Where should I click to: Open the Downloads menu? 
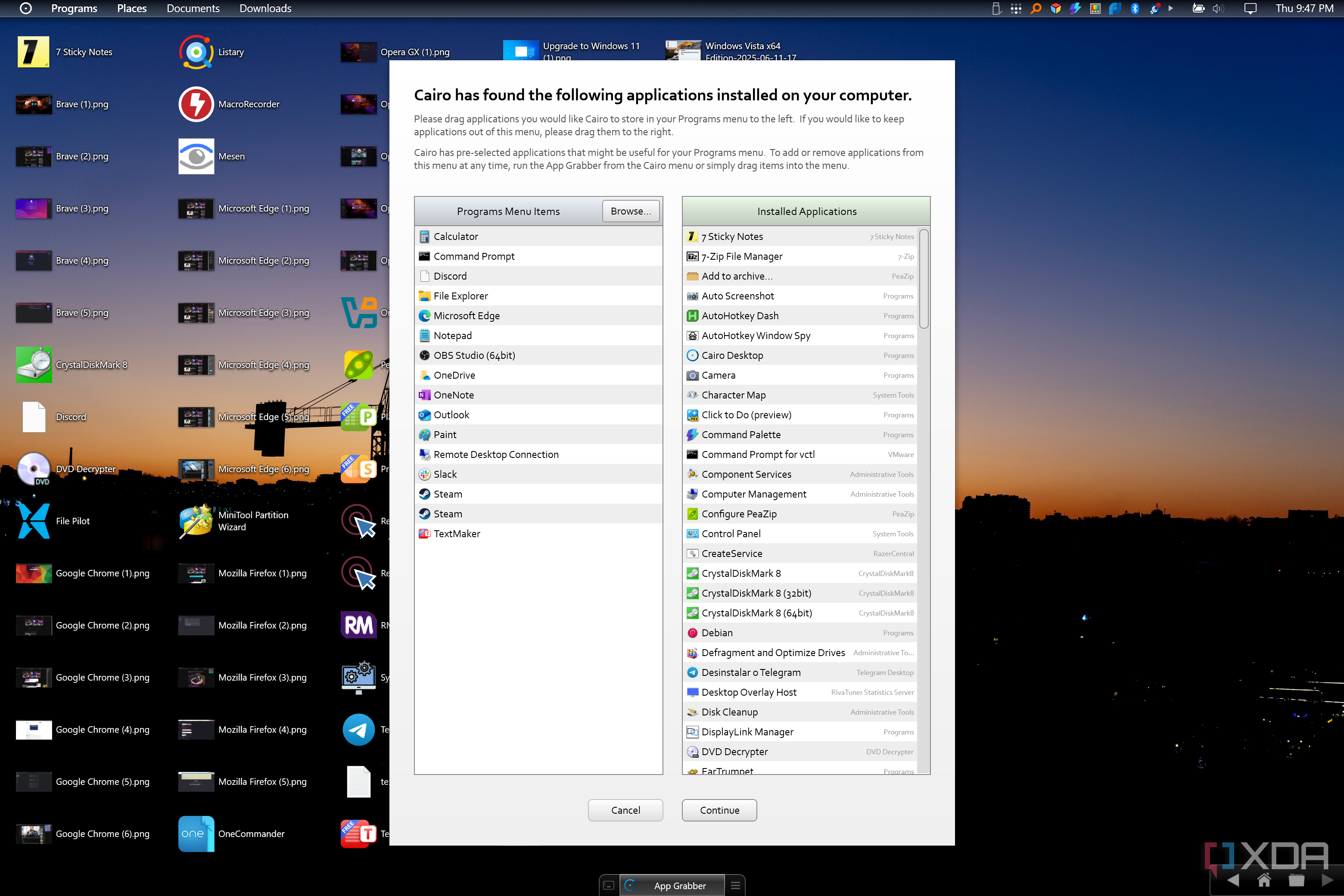click(x=266, y=8)
